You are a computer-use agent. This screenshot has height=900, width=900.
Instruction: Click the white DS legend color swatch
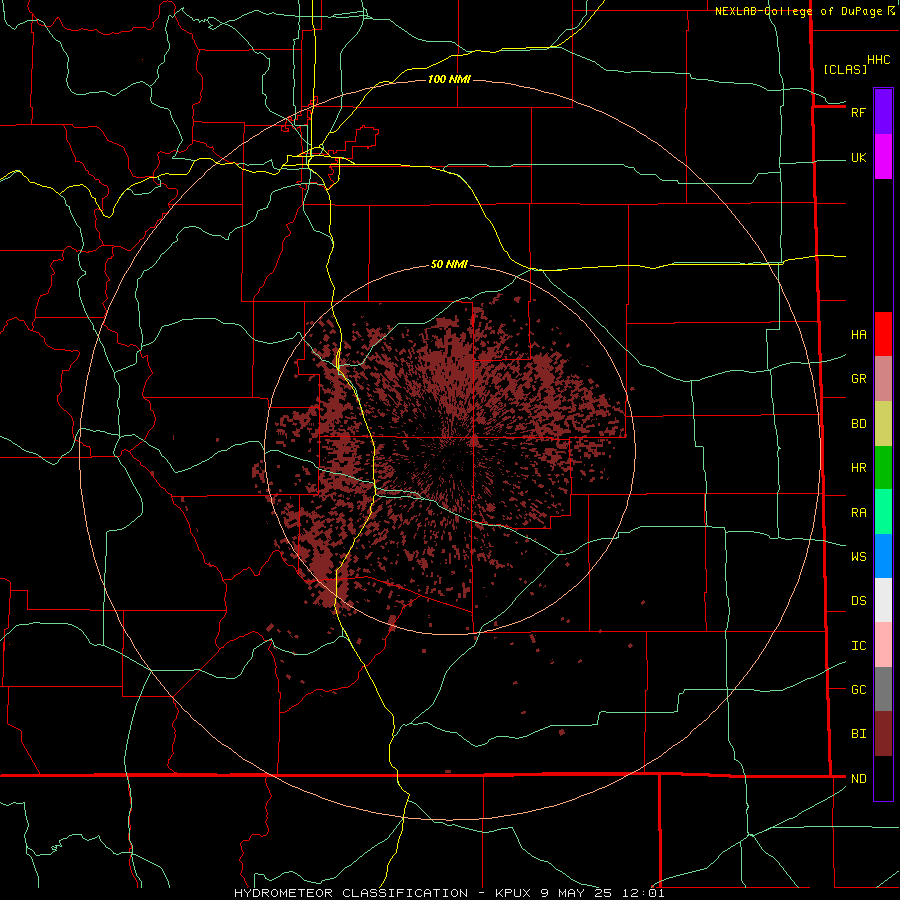(x=883, y=600)
